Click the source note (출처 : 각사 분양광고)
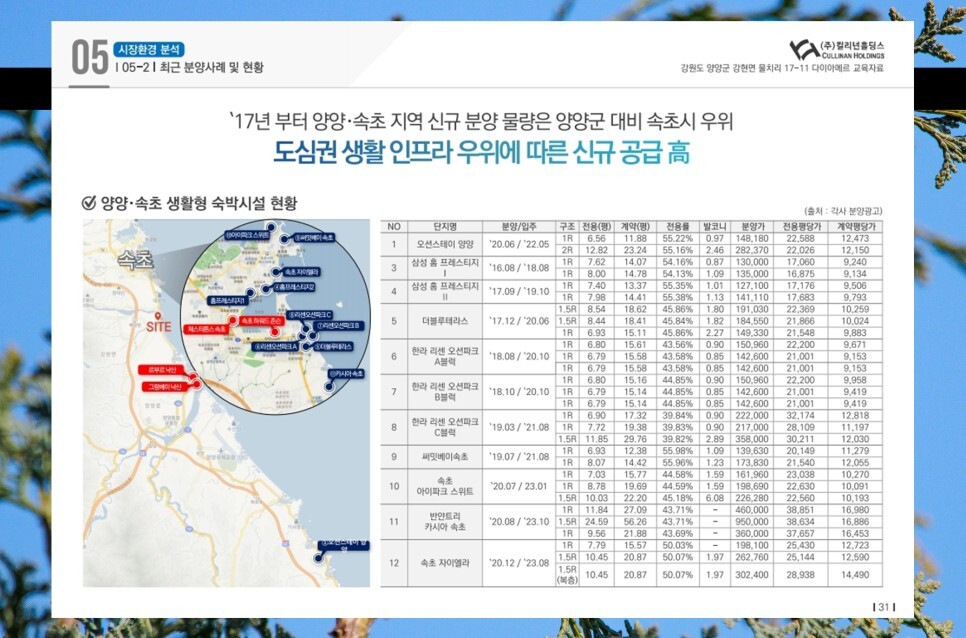 click(843, 211)
